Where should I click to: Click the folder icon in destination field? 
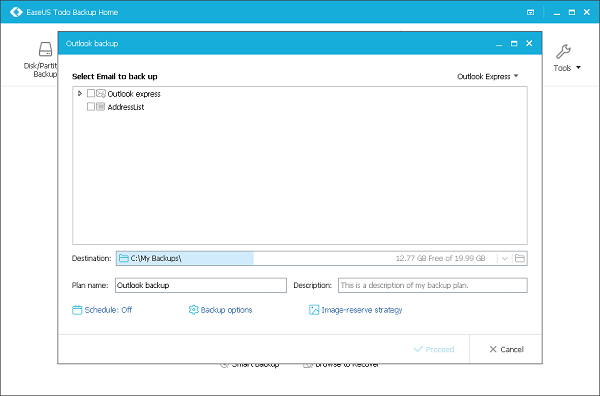tap(123, 258)
